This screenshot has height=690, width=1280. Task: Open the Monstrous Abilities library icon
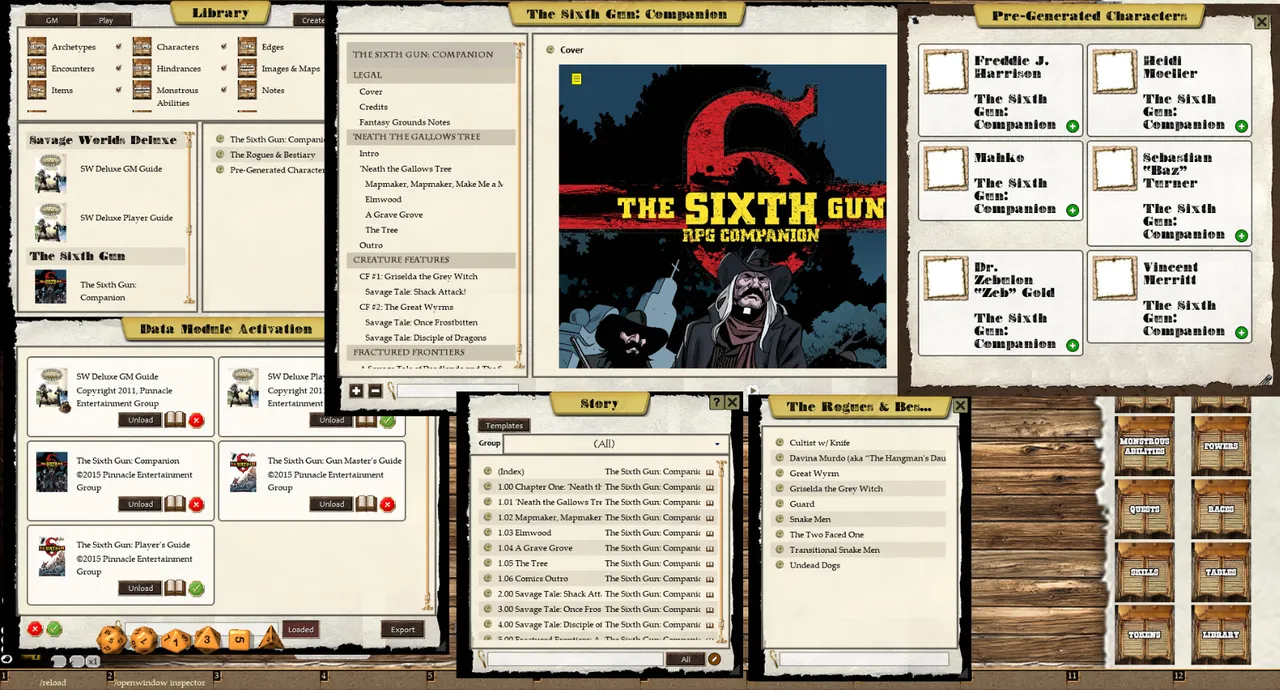142,91
